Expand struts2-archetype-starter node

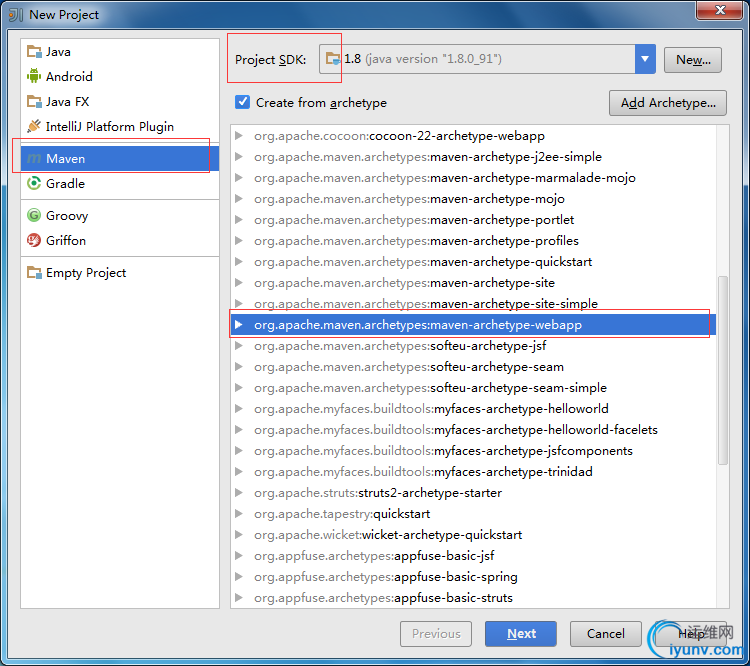pyautogui.click(x=239, y=493)
